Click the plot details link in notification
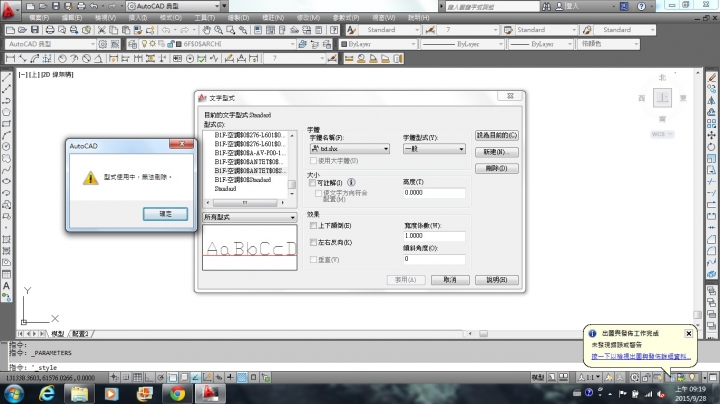This screenshot has width=720, height=404. coord(641,356)
